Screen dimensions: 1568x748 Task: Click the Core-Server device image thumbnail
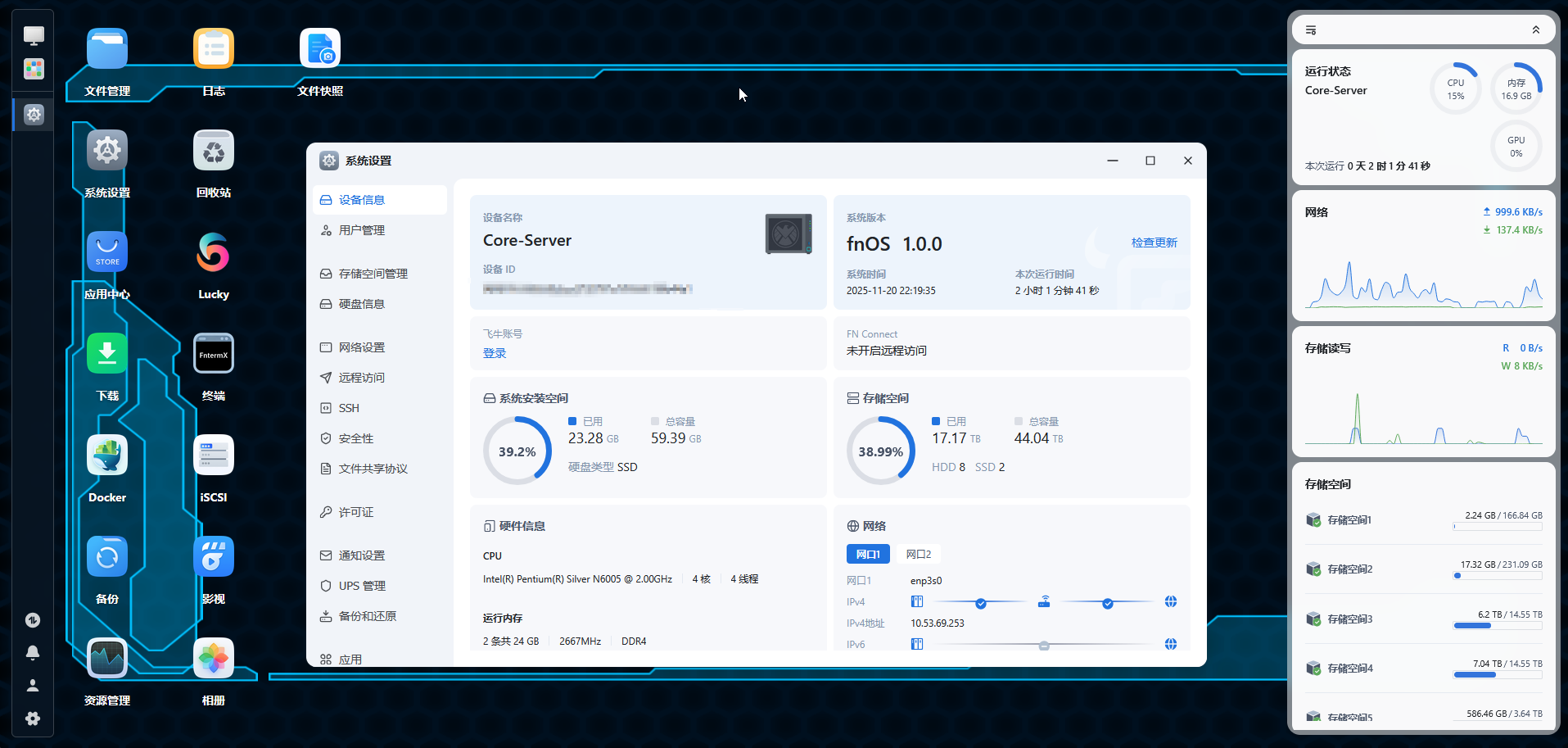(x=789, y=234)
